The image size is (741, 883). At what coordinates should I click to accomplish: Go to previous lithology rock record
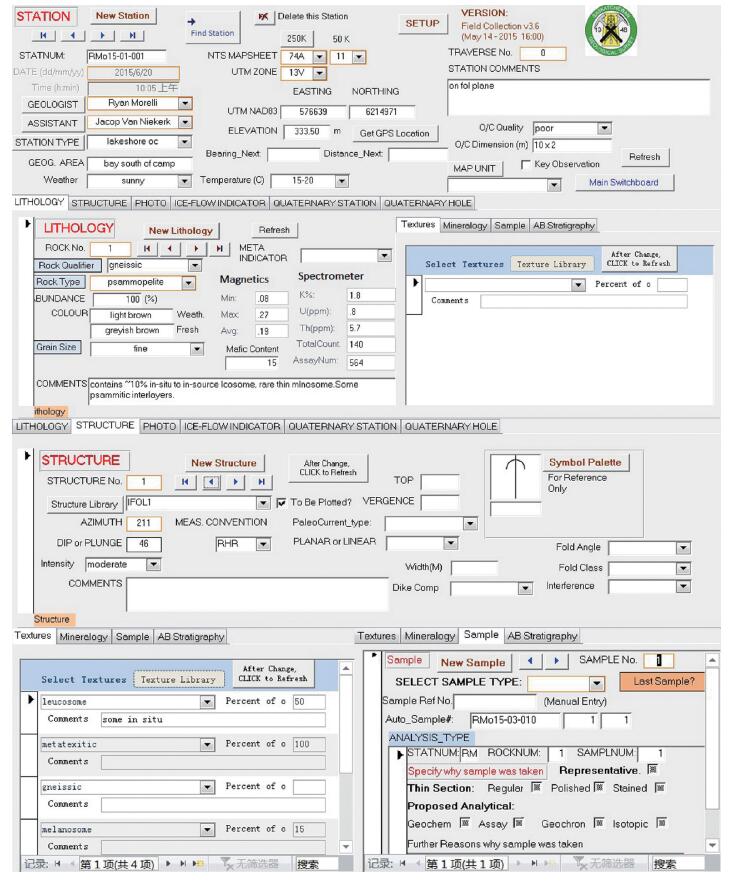point(169,248)
